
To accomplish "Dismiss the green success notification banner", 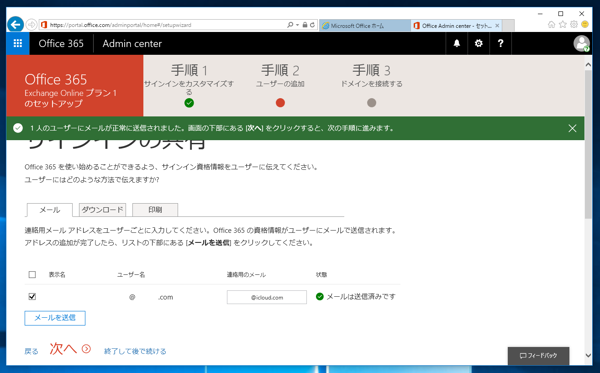I will [x=572, y=128].
